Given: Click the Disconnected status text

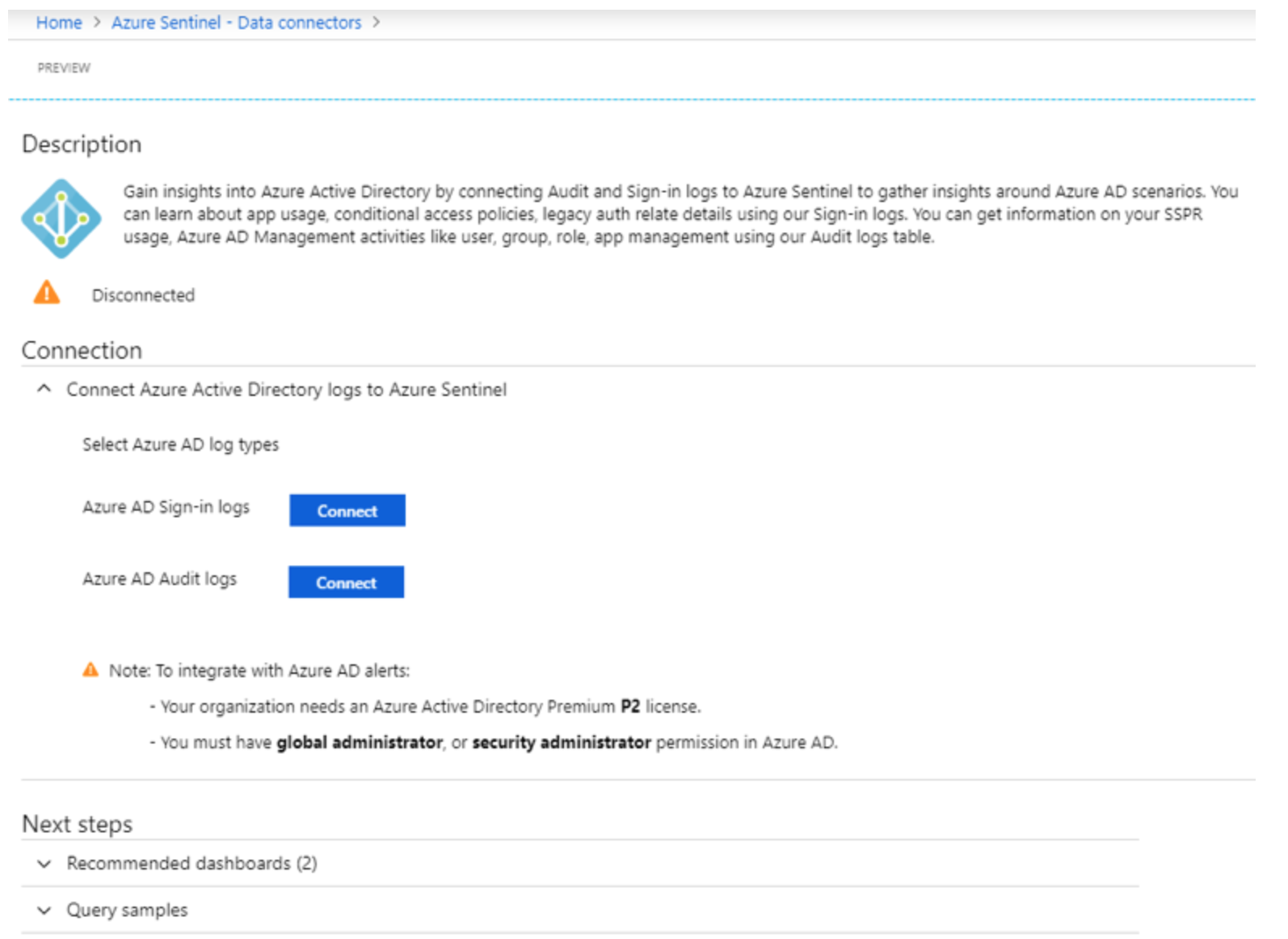Looking at the screenshot, I should click(143, 296).
